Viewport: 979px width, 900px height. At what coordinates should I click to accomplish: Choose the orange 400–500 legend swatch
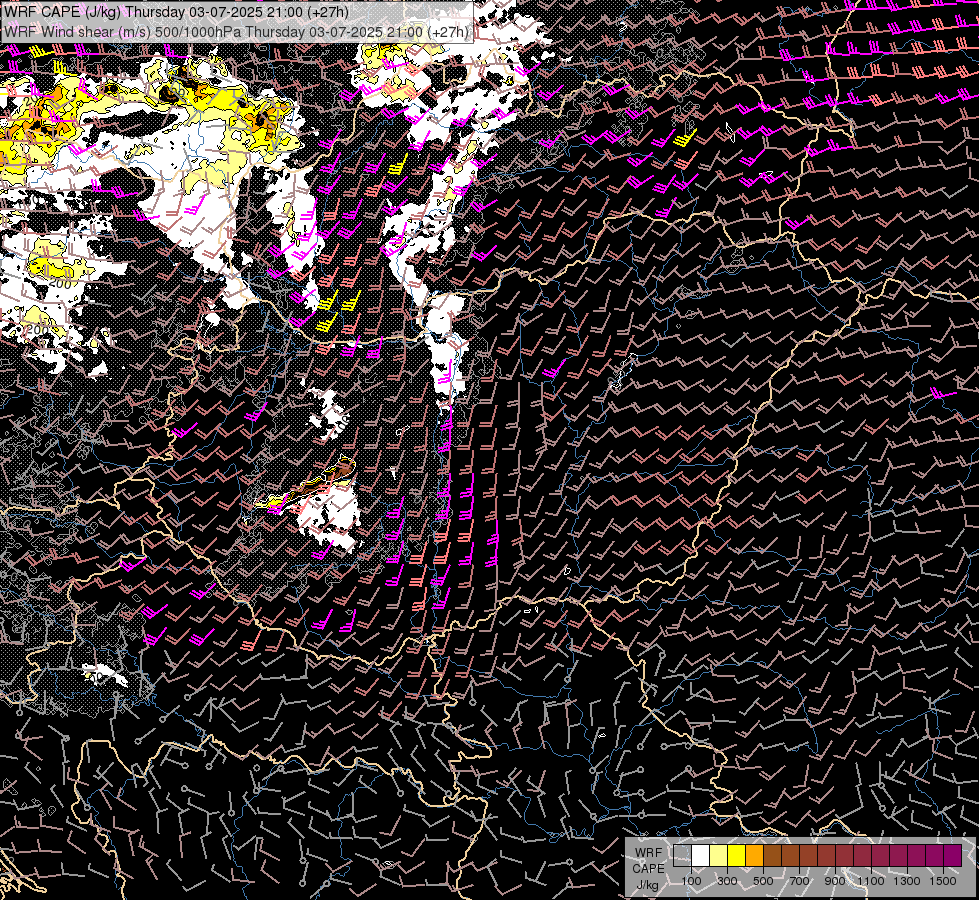pyautogui.click(x=754, y=856)
